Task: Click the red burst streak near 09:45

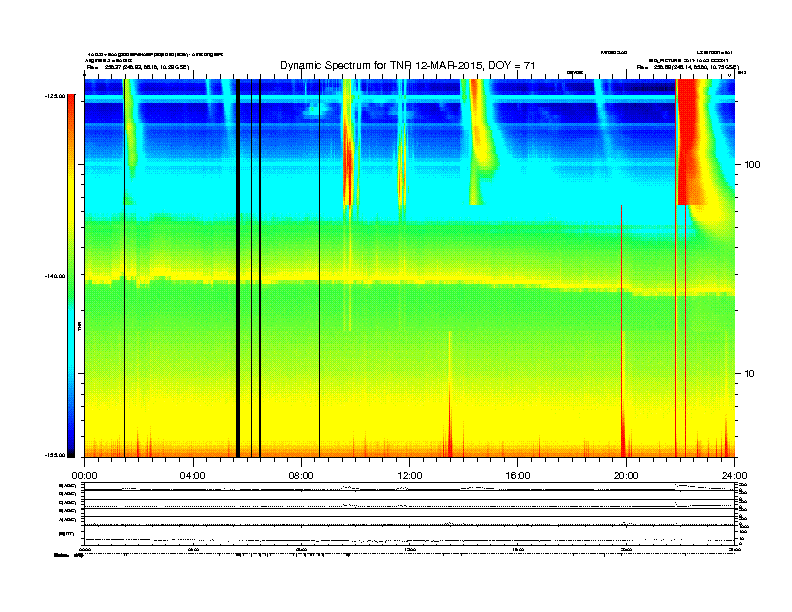Action: (x=348, y=162)
